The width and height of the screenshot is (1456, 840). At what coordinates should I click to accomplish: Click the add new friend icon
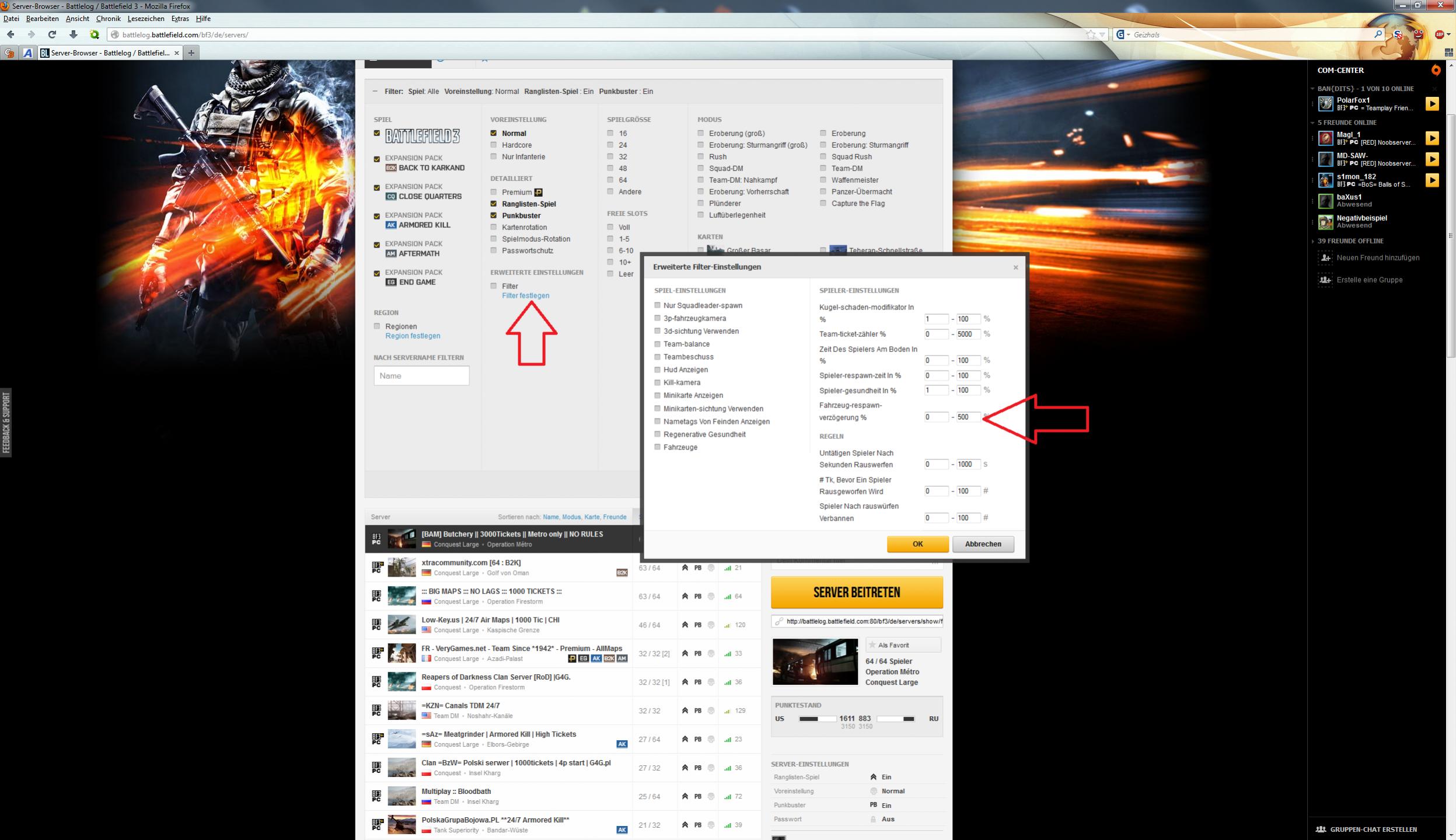1325,258
